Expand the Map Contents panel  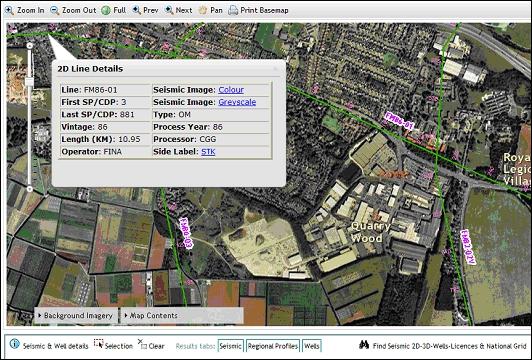(x=151, y=316)
